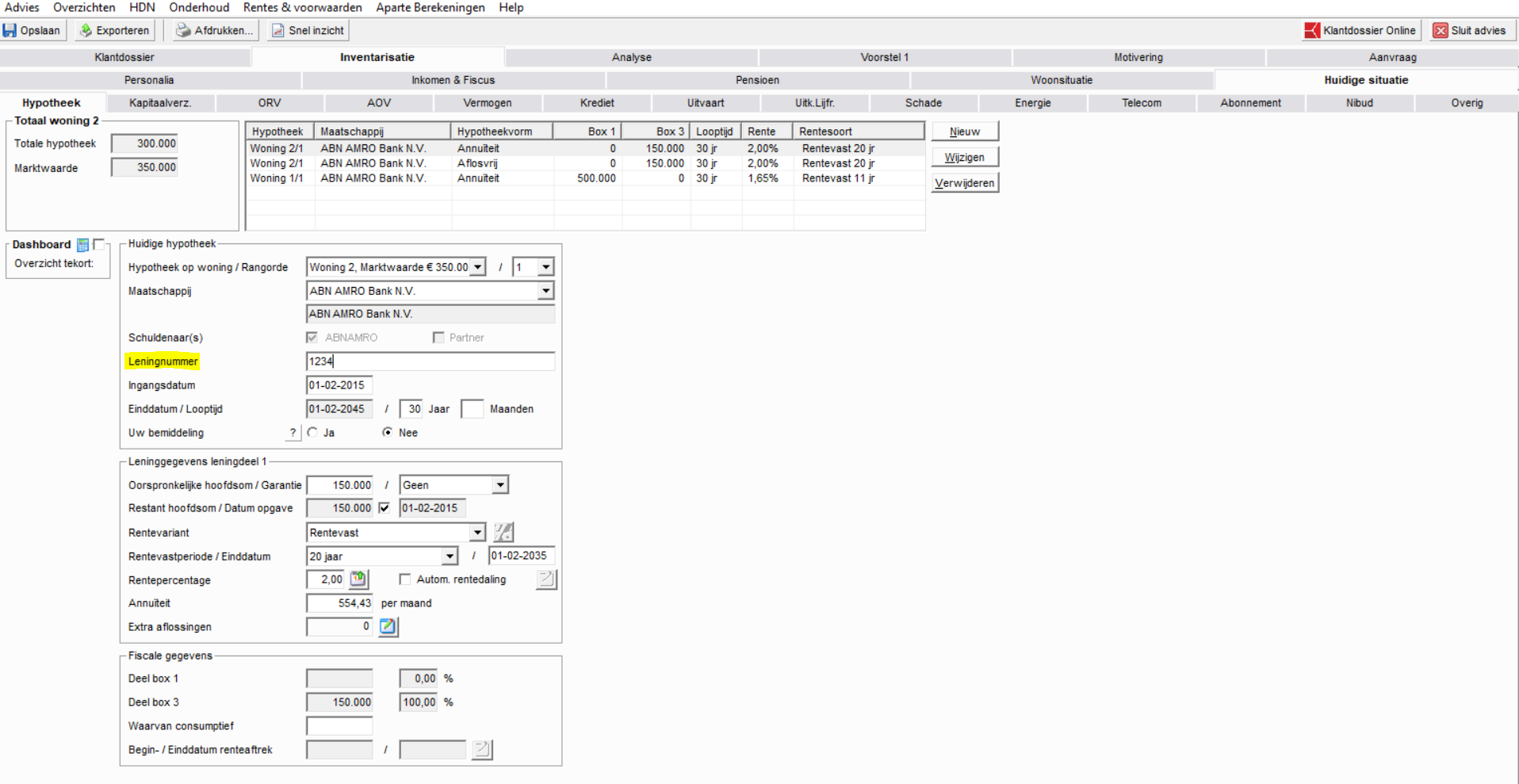Viewport: 1519px width, 784px height.
Task: Click the Nieuw button
Action: (x=965, y=132)
